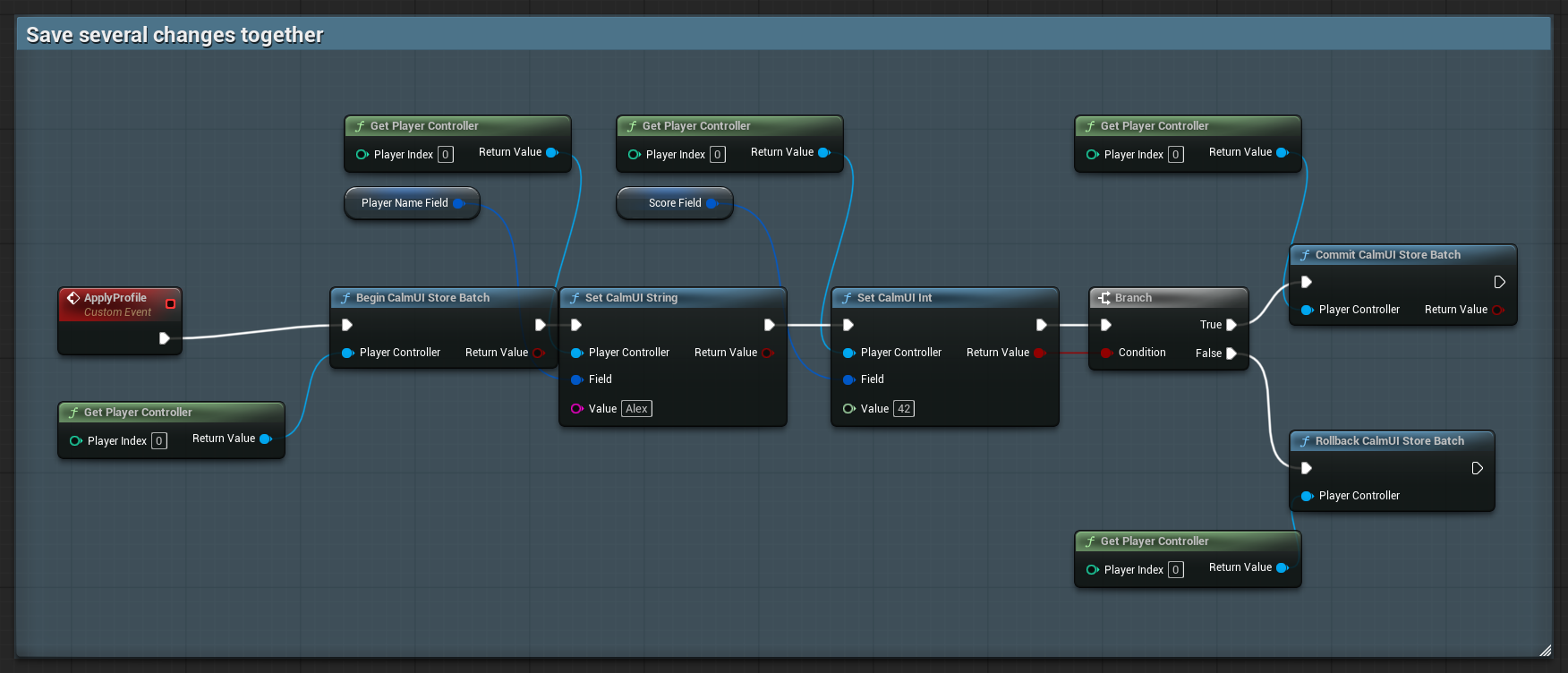Click the ApplyProfile custom event diamond icon

73,298
